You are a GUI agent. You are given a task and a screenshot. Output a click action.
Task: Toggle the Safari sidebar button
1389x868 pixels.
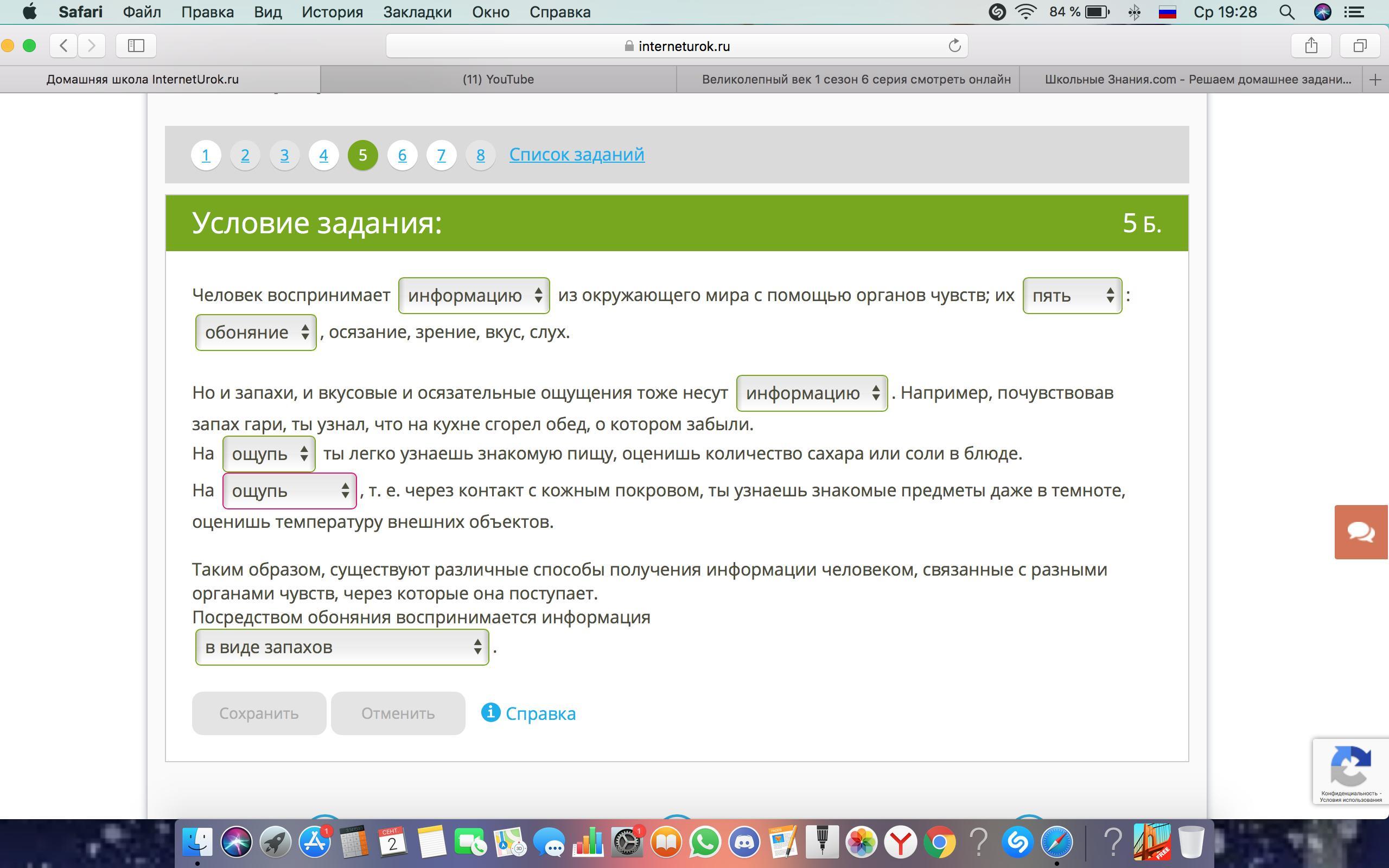(136, 46)
